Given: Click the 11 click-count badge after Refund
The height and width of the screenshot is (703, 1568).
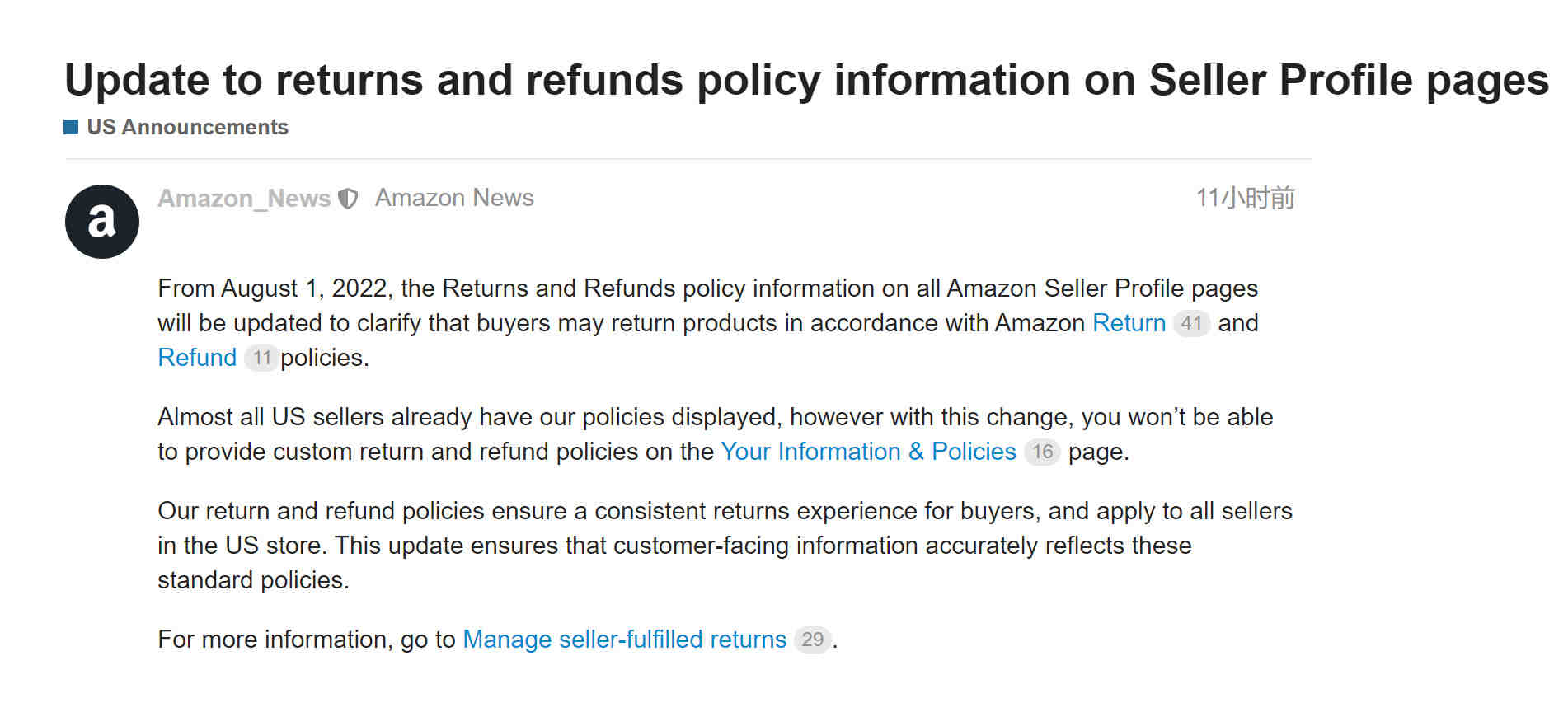Looking at the screenshot, I should click(x=261, y=358).
